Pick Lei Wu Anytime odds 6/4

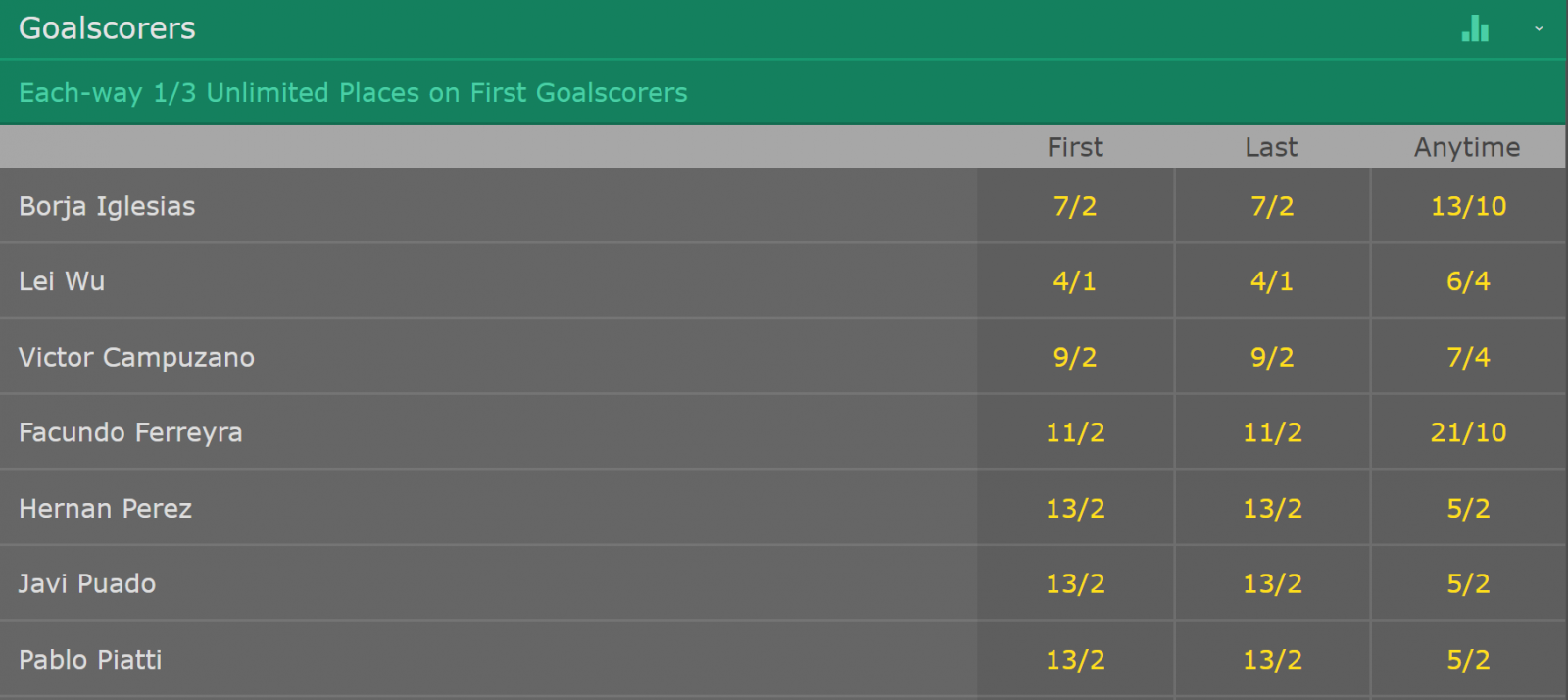click(1468, 281)
